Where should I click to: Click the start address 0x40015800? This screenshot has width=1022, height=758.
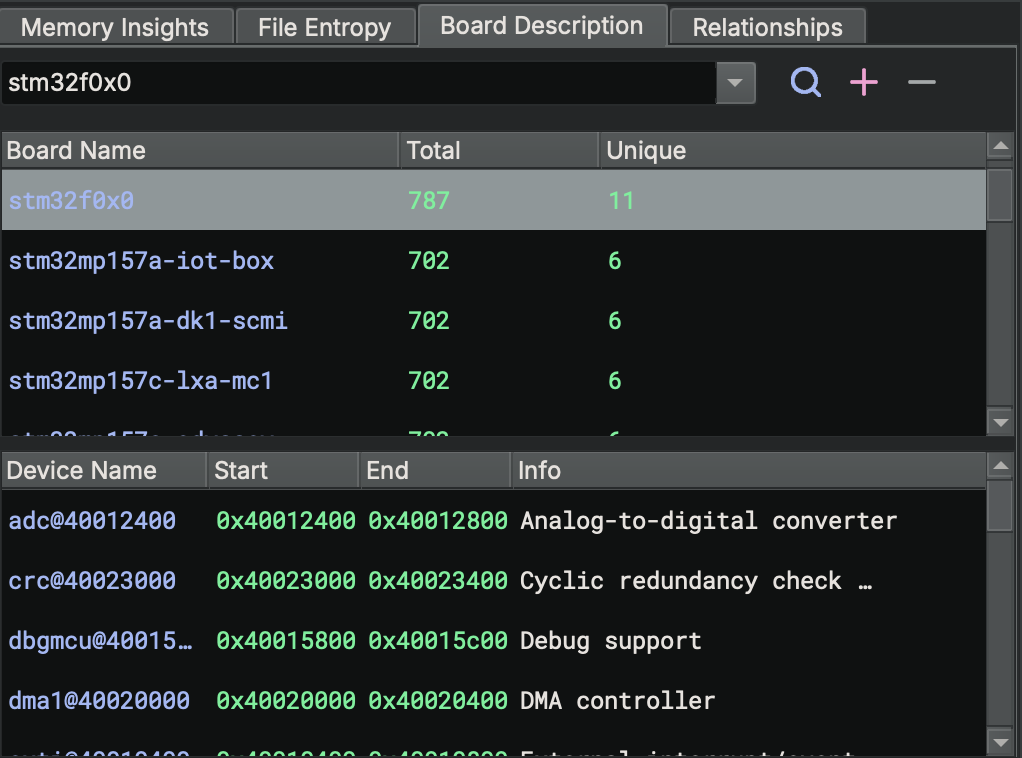(286, 641)
